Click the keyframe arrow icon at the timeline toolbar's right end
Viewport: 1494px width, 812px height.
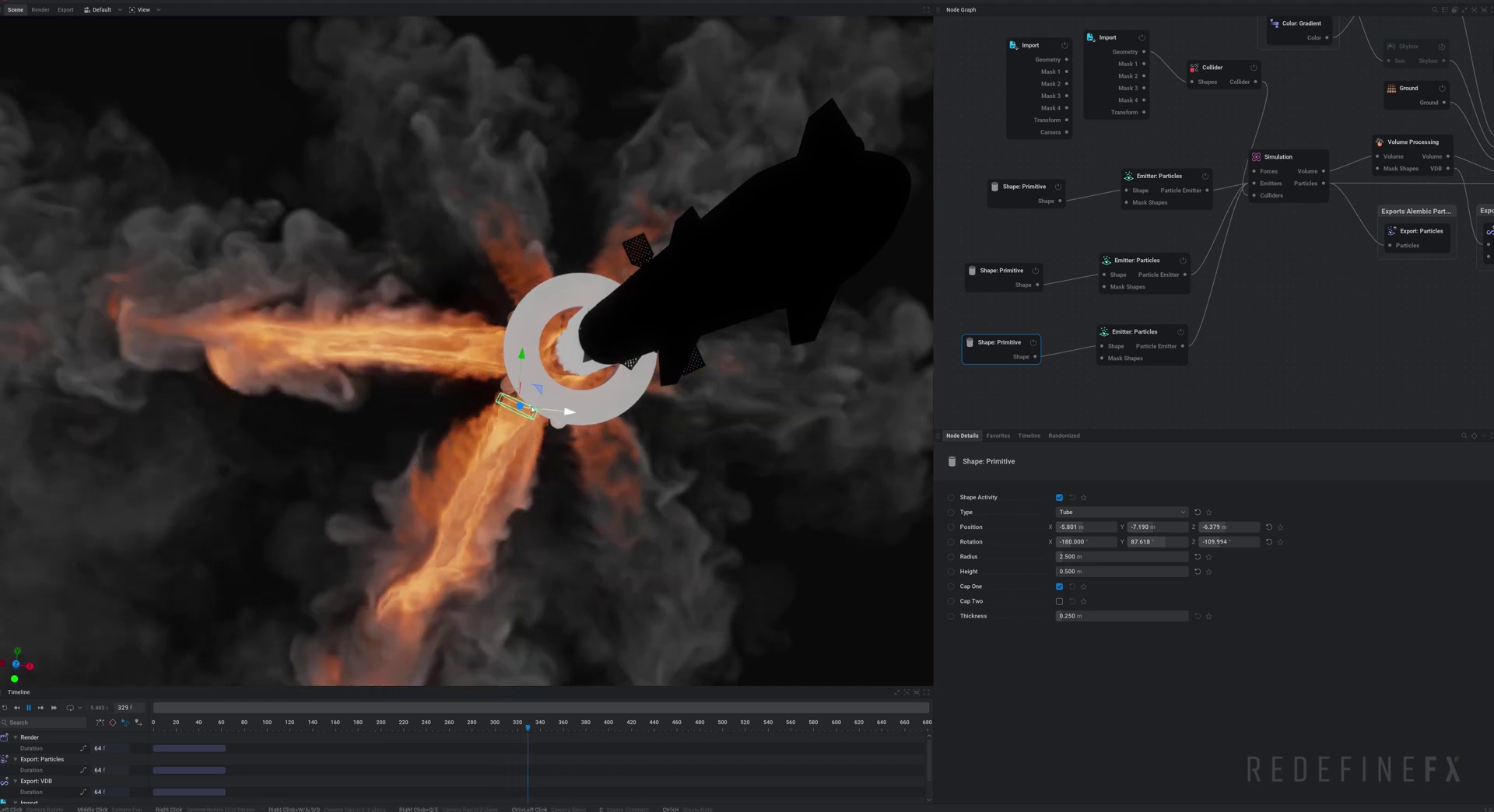pyautogui.click(x=139, y=723)
